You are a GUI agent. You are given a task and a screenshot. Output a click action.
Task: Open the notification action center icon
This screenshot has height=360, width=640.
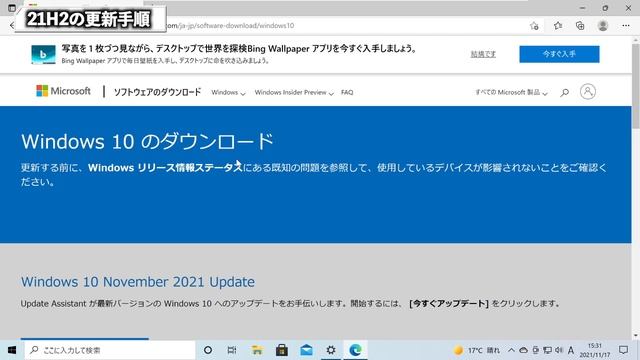[x=623, y=350]
